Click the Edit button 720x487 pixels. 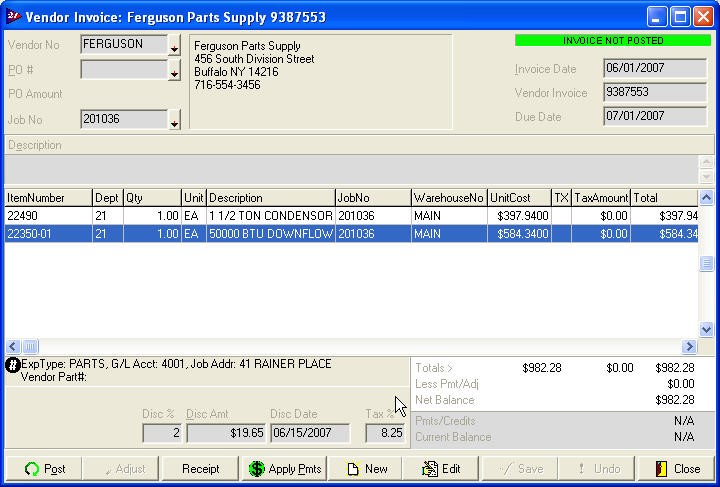pyautogui.click(x=441, y=469)
